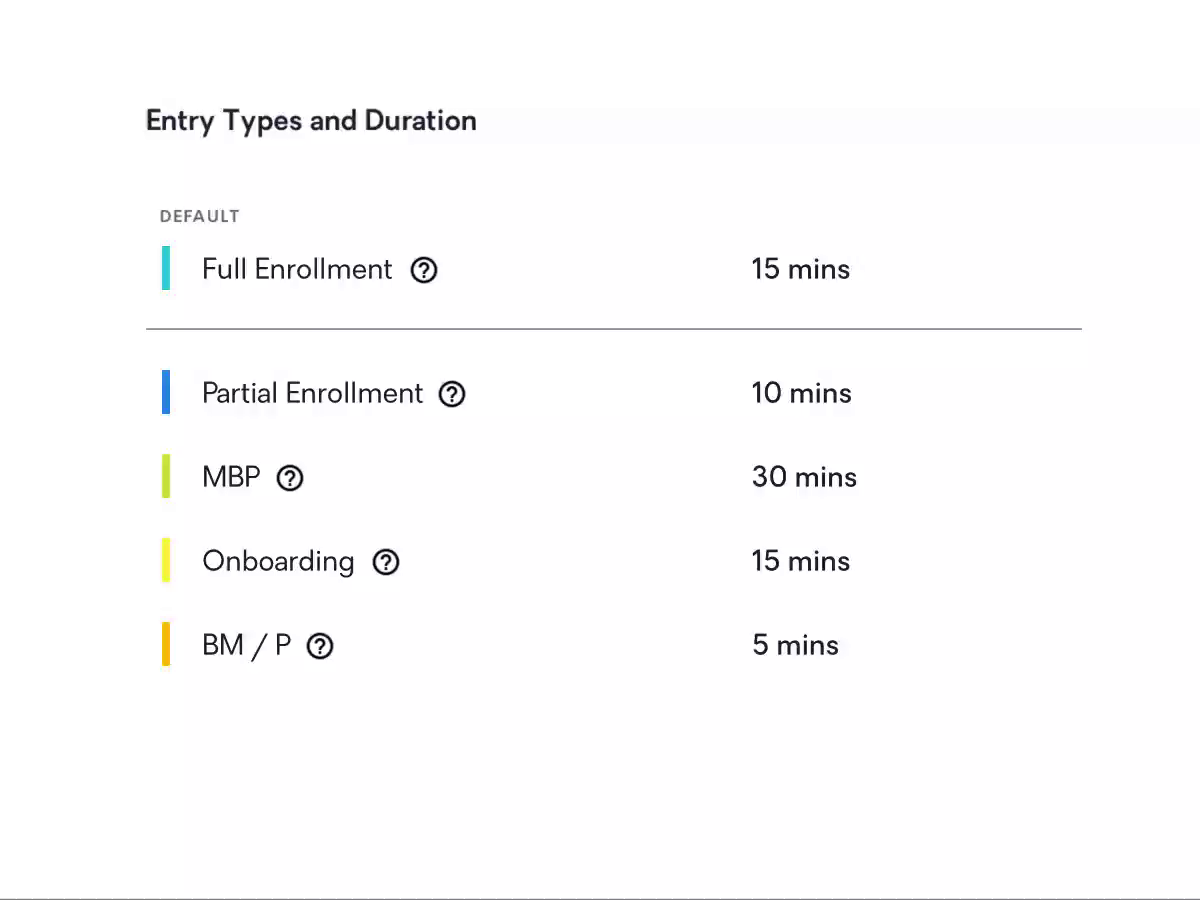The height and width of the screenshot is (900, 1200).
Task: Click the green color indicator for MBP
Action: click(166, 476)
